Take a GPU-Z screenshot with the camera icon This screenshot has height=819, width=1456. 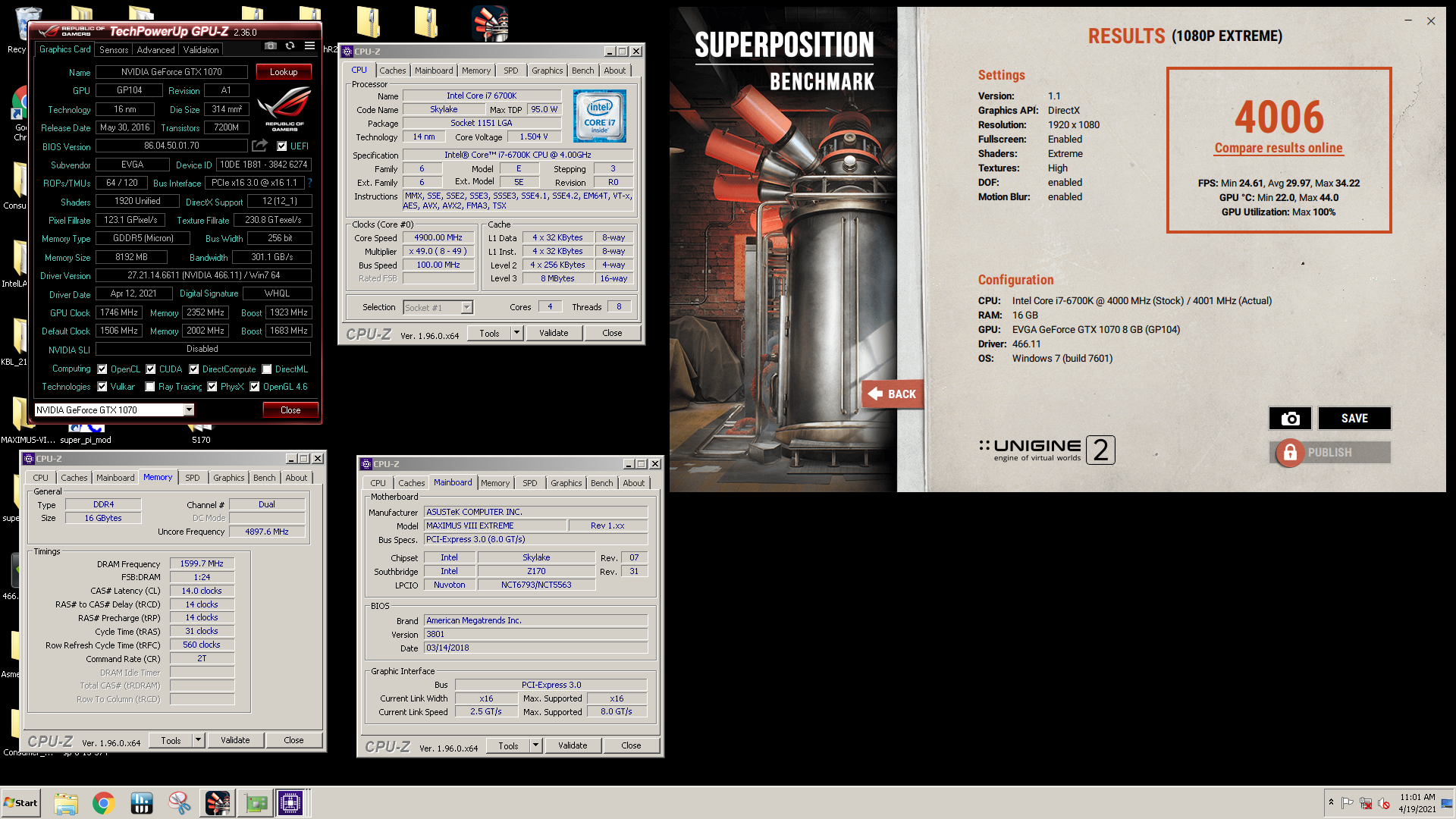[270, 46]
